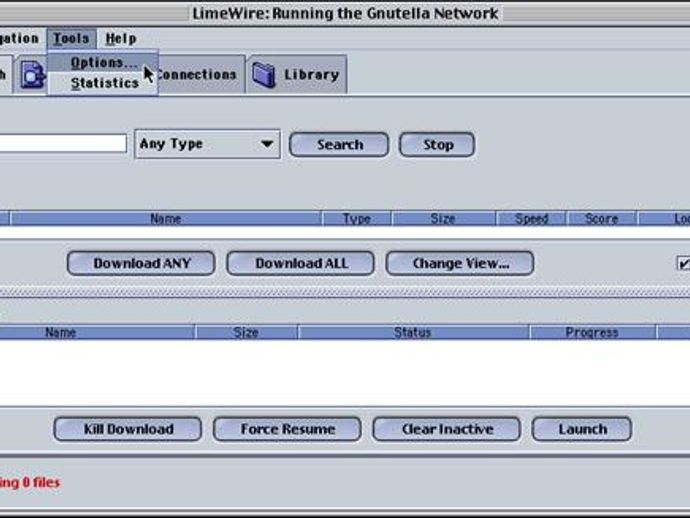Click the downloads Size column header
This screenshot has width=690, height=518.
pyautogui.click(x=246, y=332)
